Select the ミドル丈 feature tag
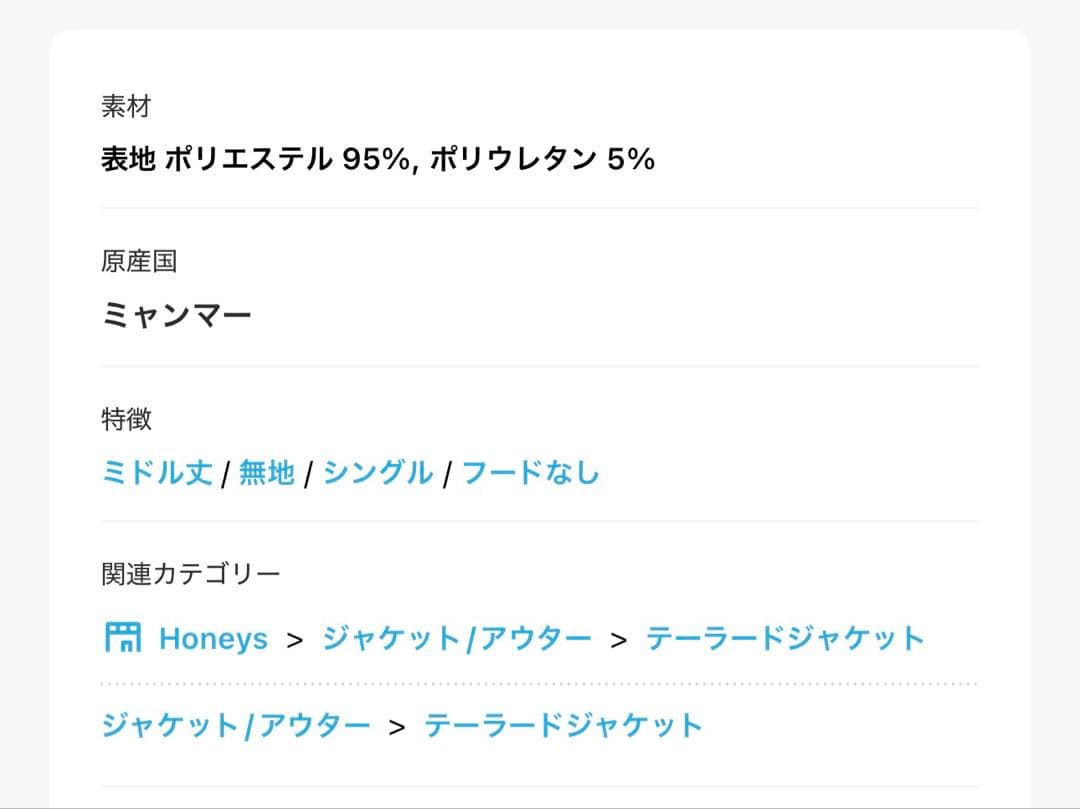 [157, 473]
